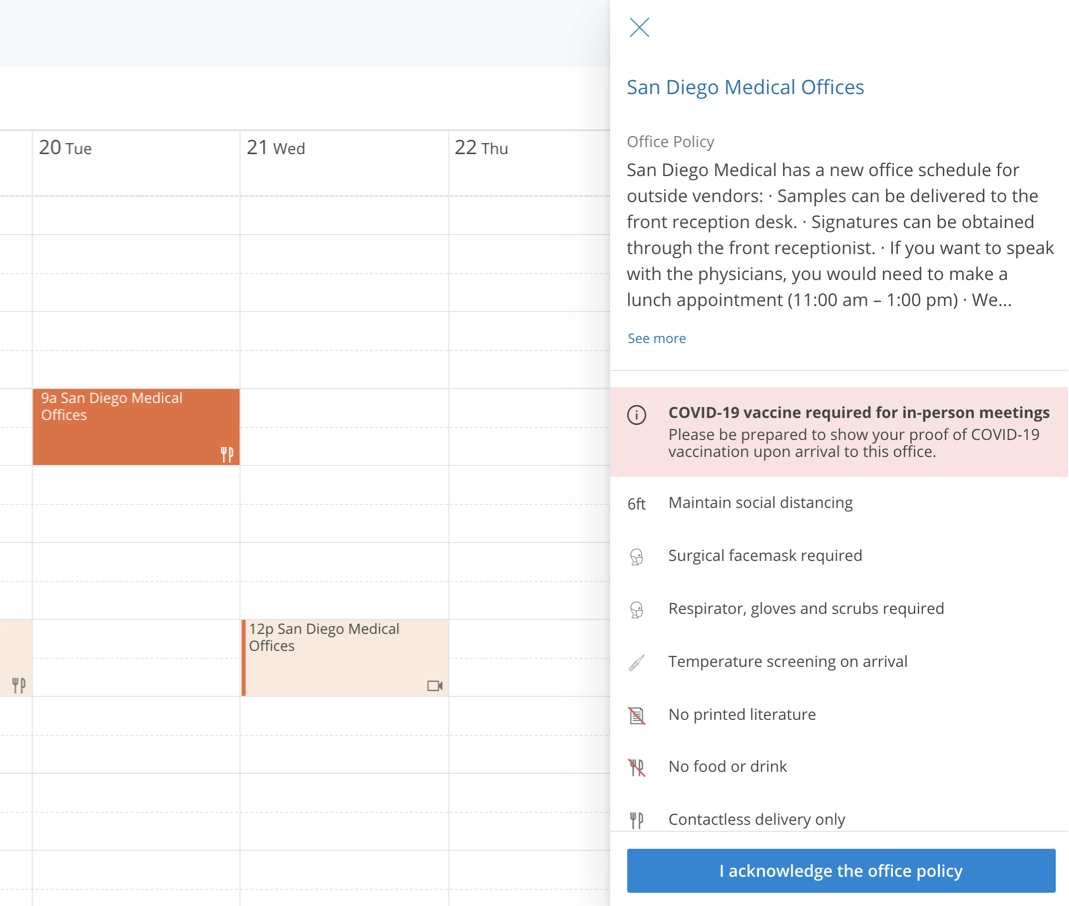The height and width of the screenshot is (906, 1069).
Task: Select the 21 Wed day header
Action: coord(276,148)
